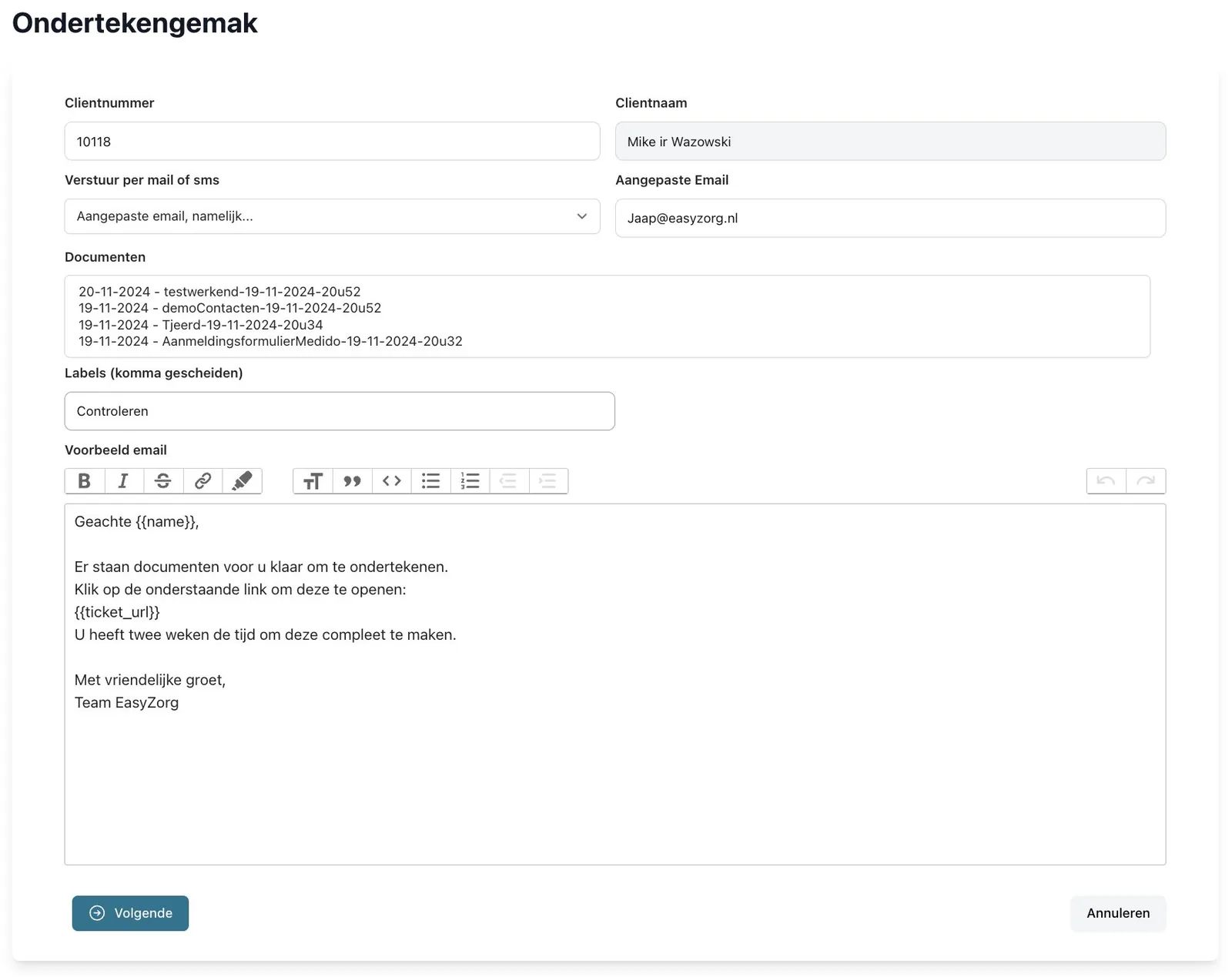Select the highlighter tool in the toolbar
1232x977 pixels.
[242, 481]
